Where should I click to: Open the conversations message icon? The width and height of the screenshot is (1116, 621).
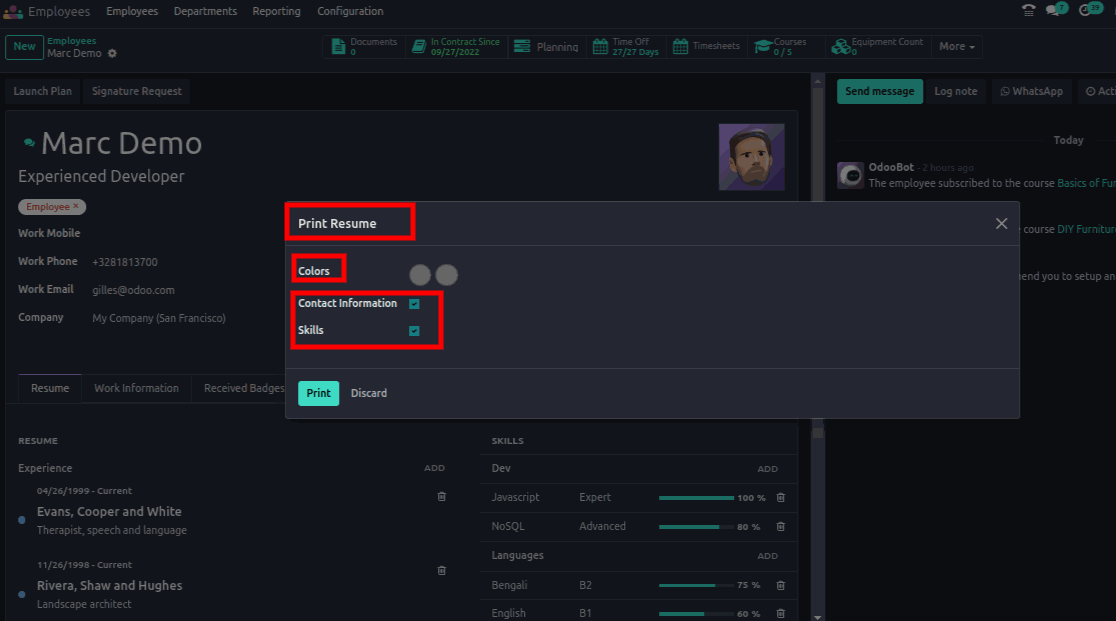pos(1053,11)
